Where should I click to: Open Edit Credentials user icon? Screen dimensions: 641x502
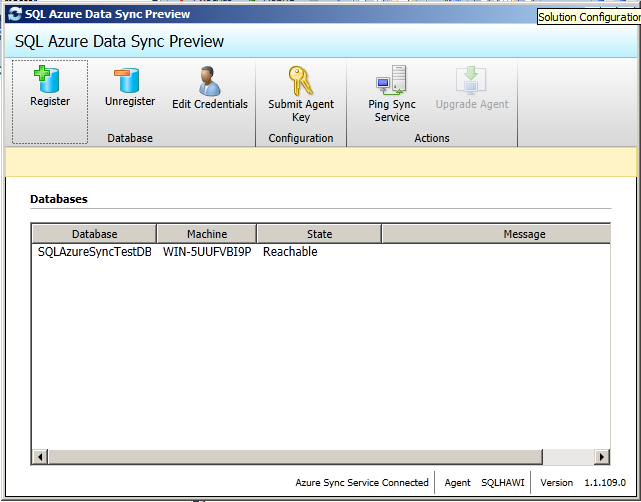tap(210, 81)
